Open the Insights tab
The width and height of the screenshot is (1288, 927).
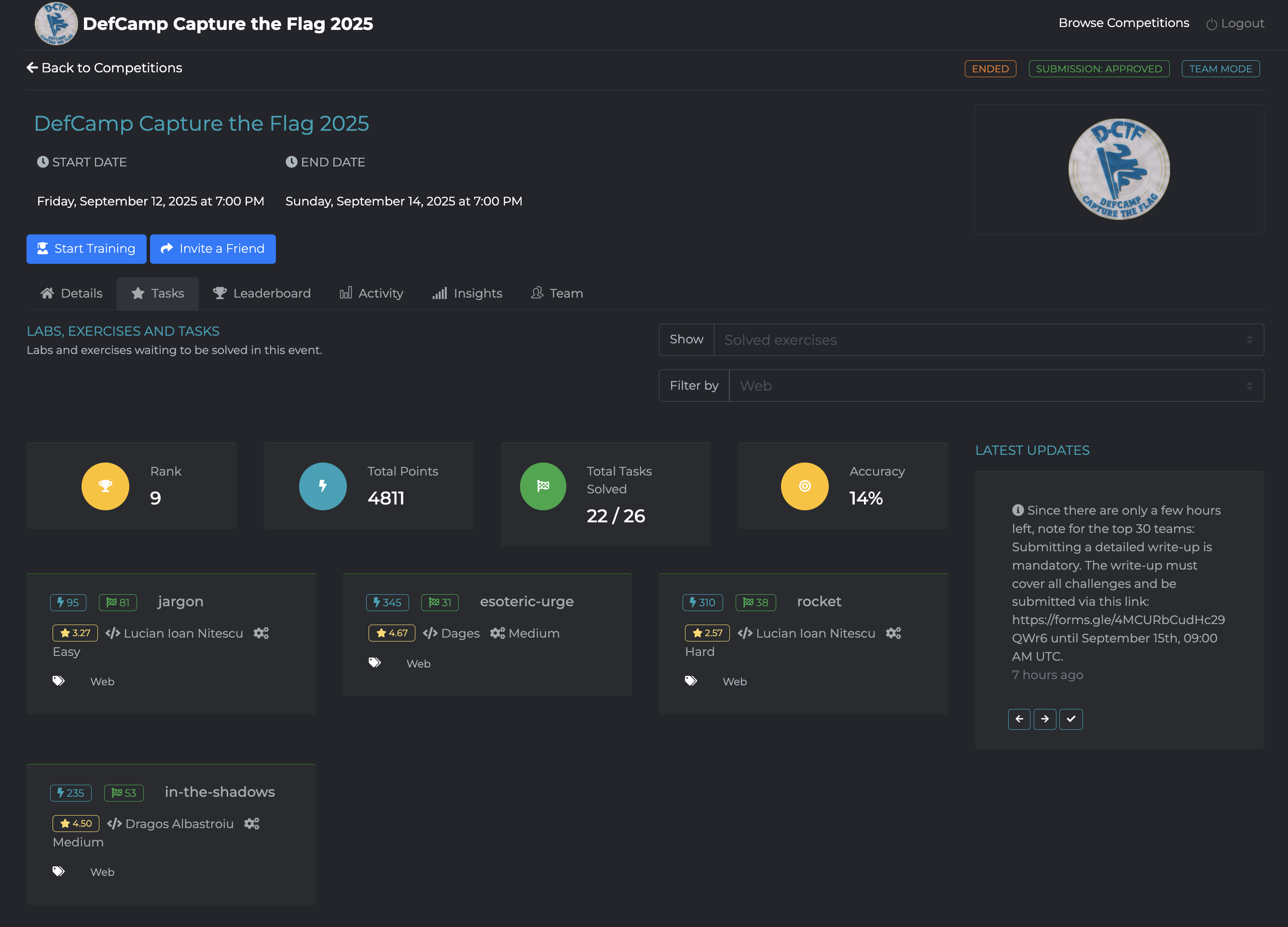pos(467,293)
